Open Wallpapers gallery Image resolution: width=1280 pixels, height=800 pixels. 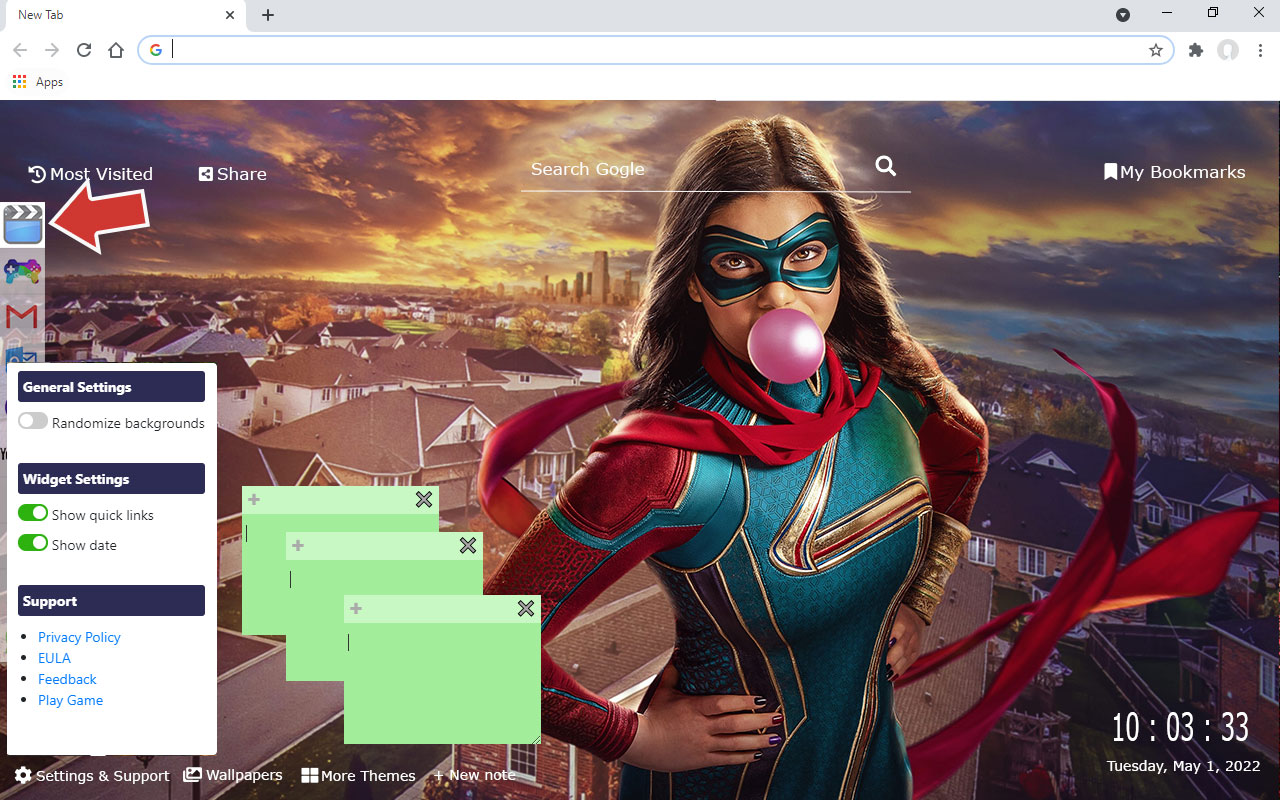[233, 775]
